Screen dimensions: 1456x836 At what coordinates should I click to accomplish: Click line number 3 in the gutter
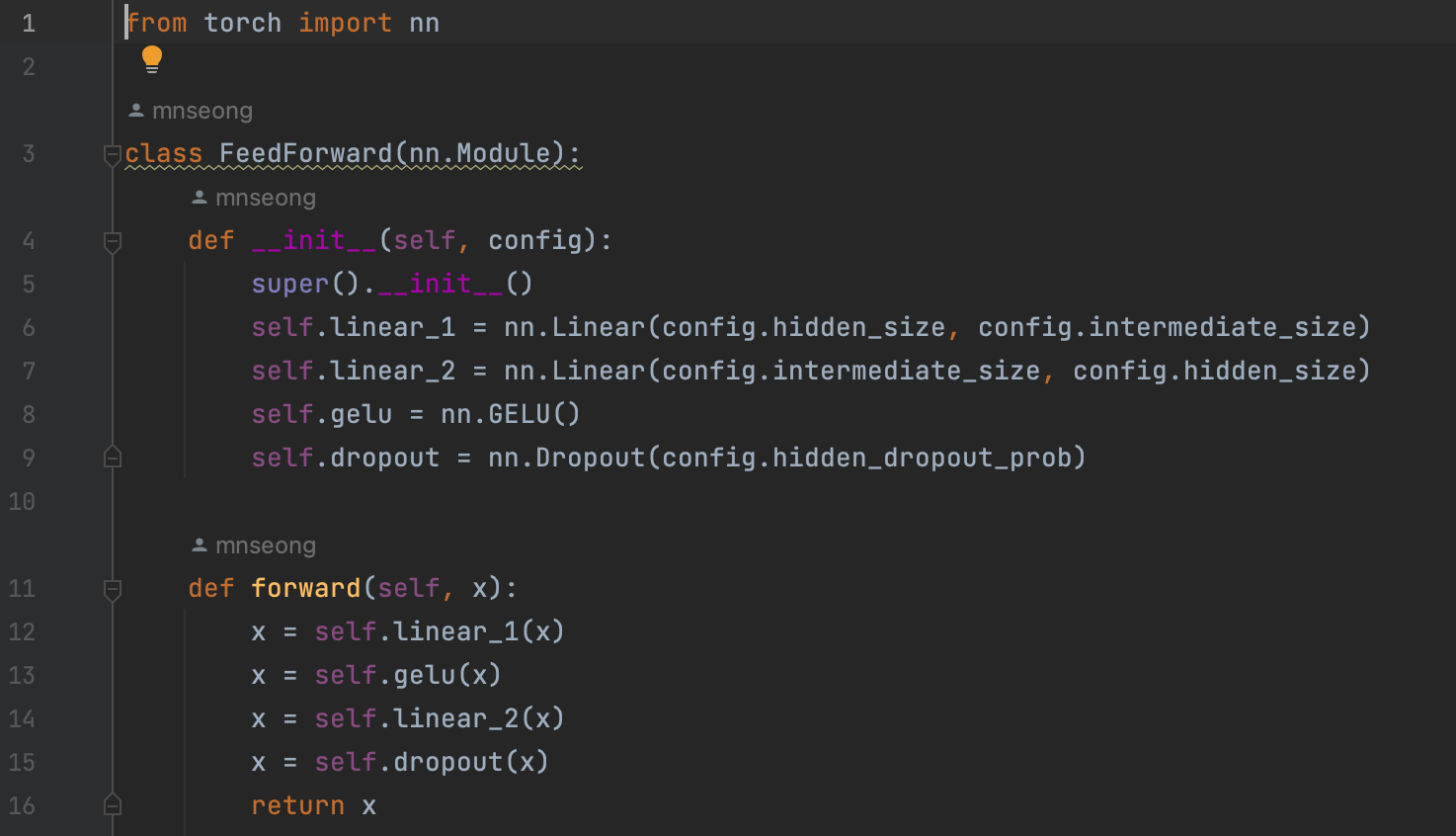click(x=29, y=153)
